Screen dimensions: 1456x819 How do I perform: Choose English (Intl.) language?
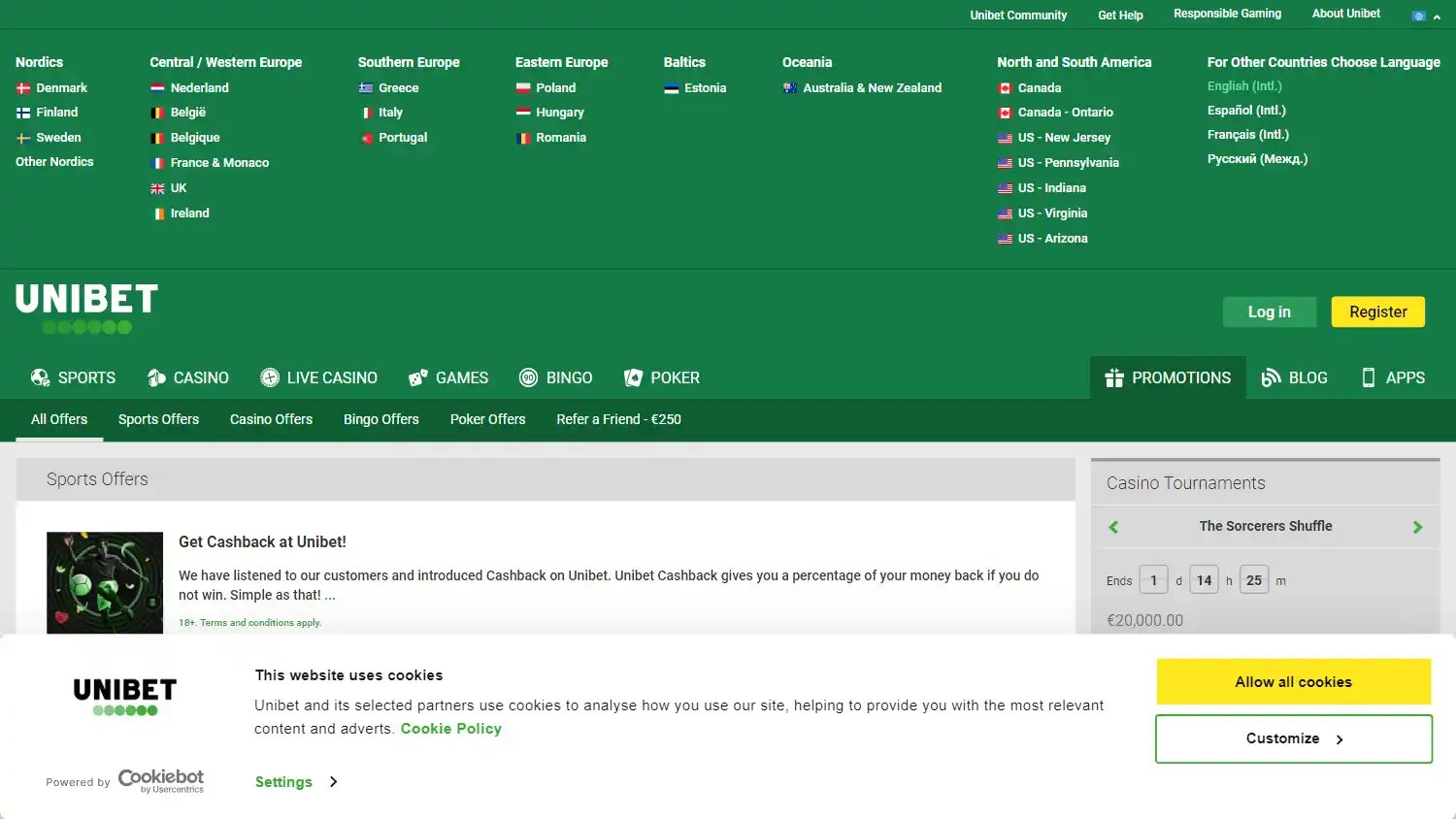[x=1244, y=86]
